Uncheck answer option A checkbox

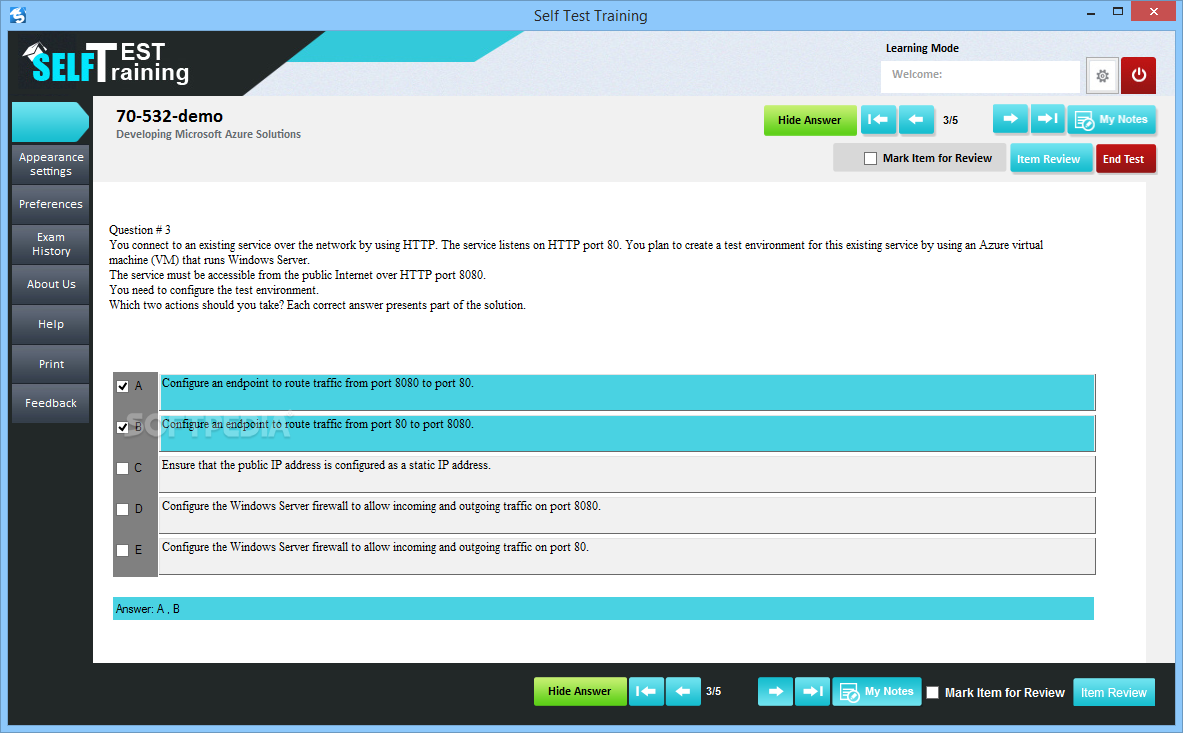[x=122, y=386]
